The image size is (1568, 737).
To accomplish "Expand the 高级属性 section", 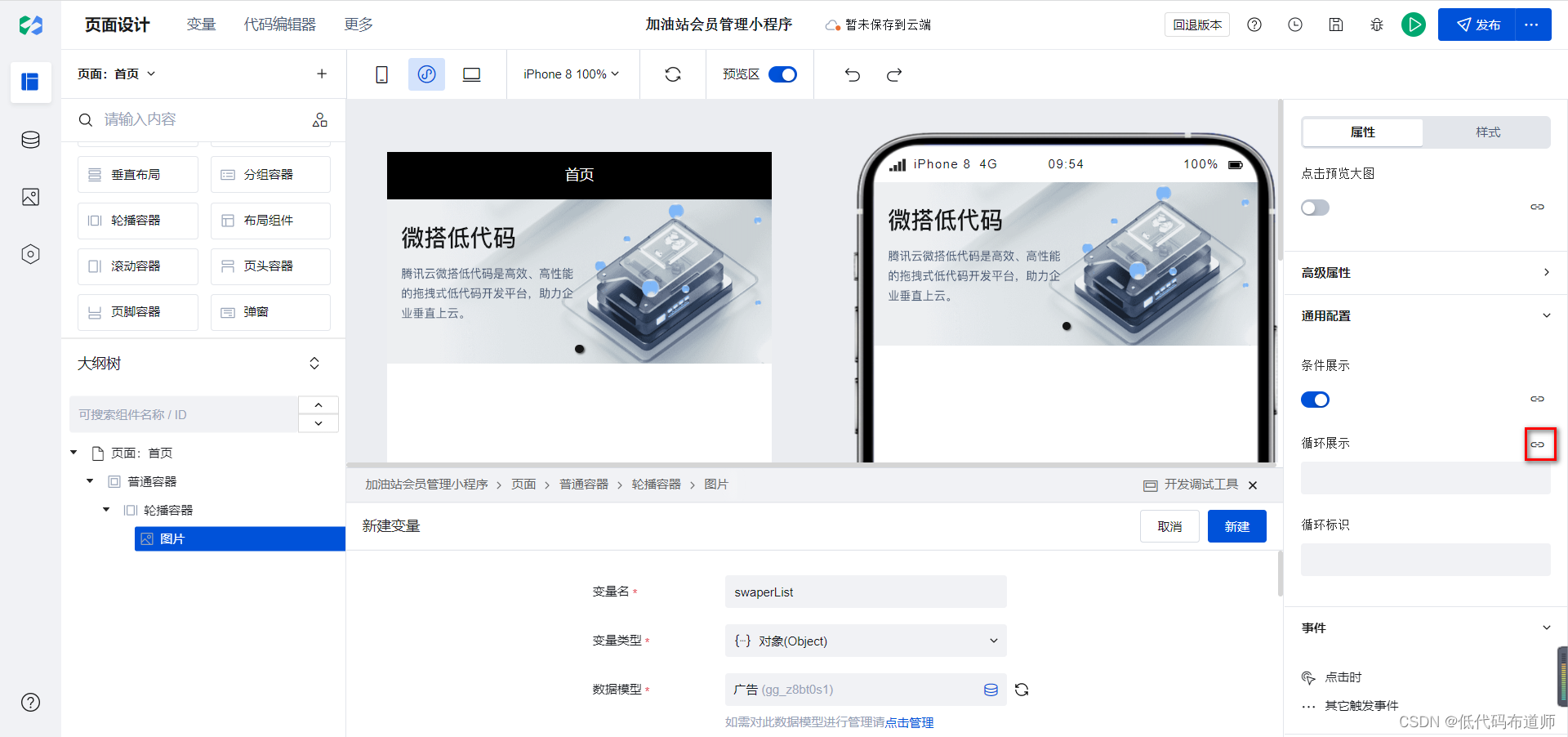I will click(x=1425, y=273).
